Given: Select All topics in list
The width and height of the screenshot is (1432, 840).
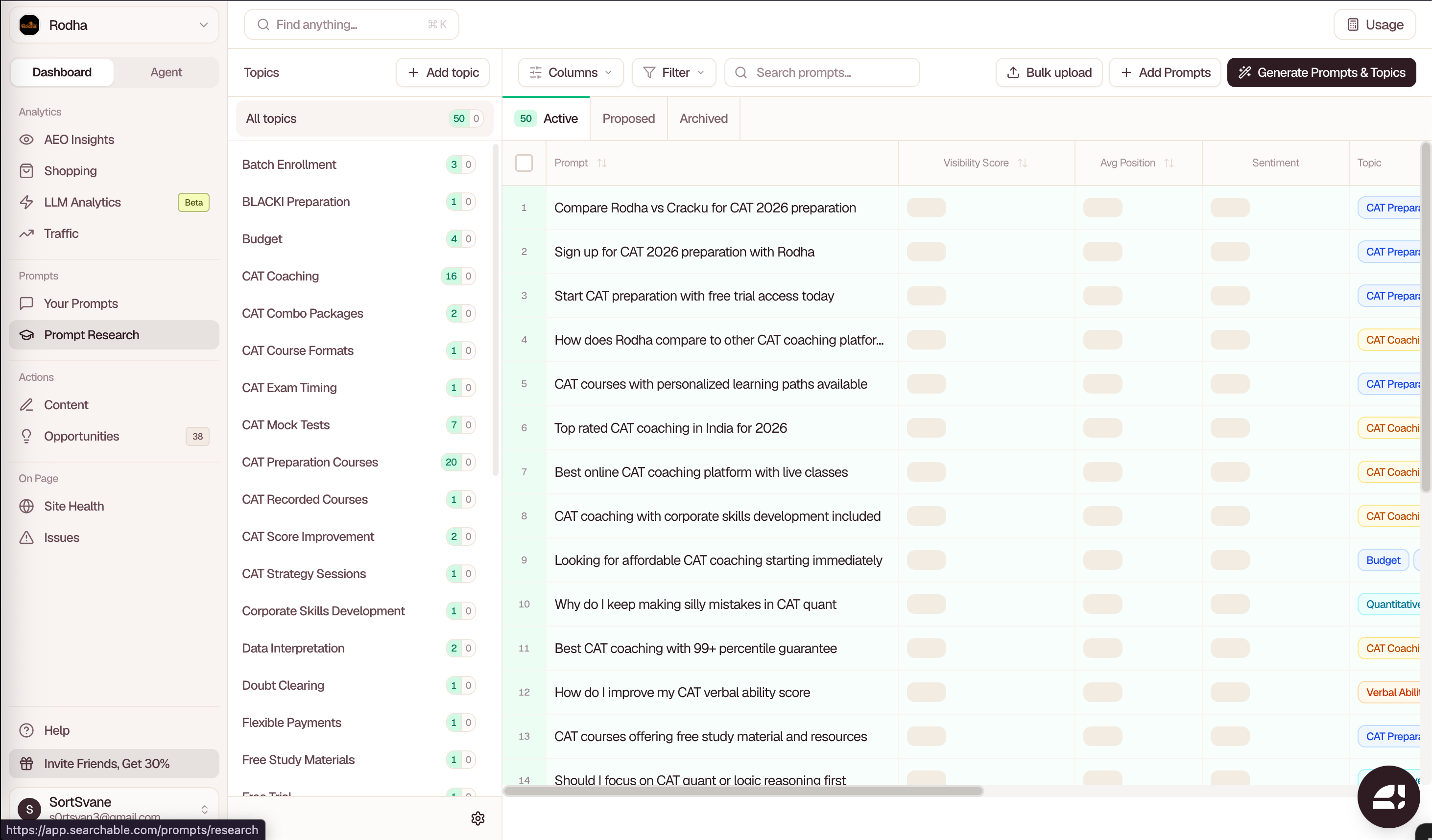Looking at the screenshot, I should coord(364,118).
